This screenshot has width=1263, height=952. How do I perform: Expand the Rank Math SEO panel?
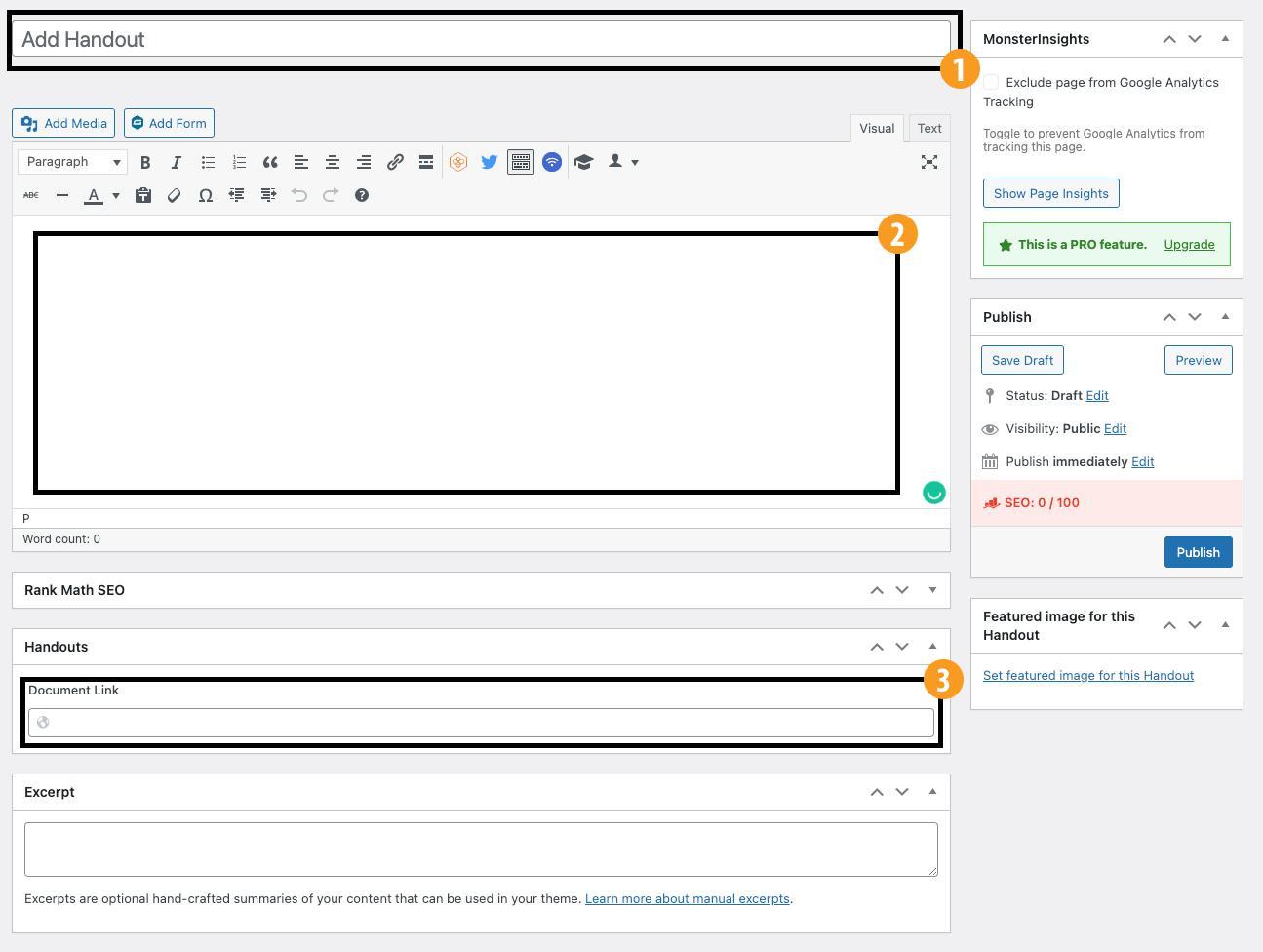point(932,590)
